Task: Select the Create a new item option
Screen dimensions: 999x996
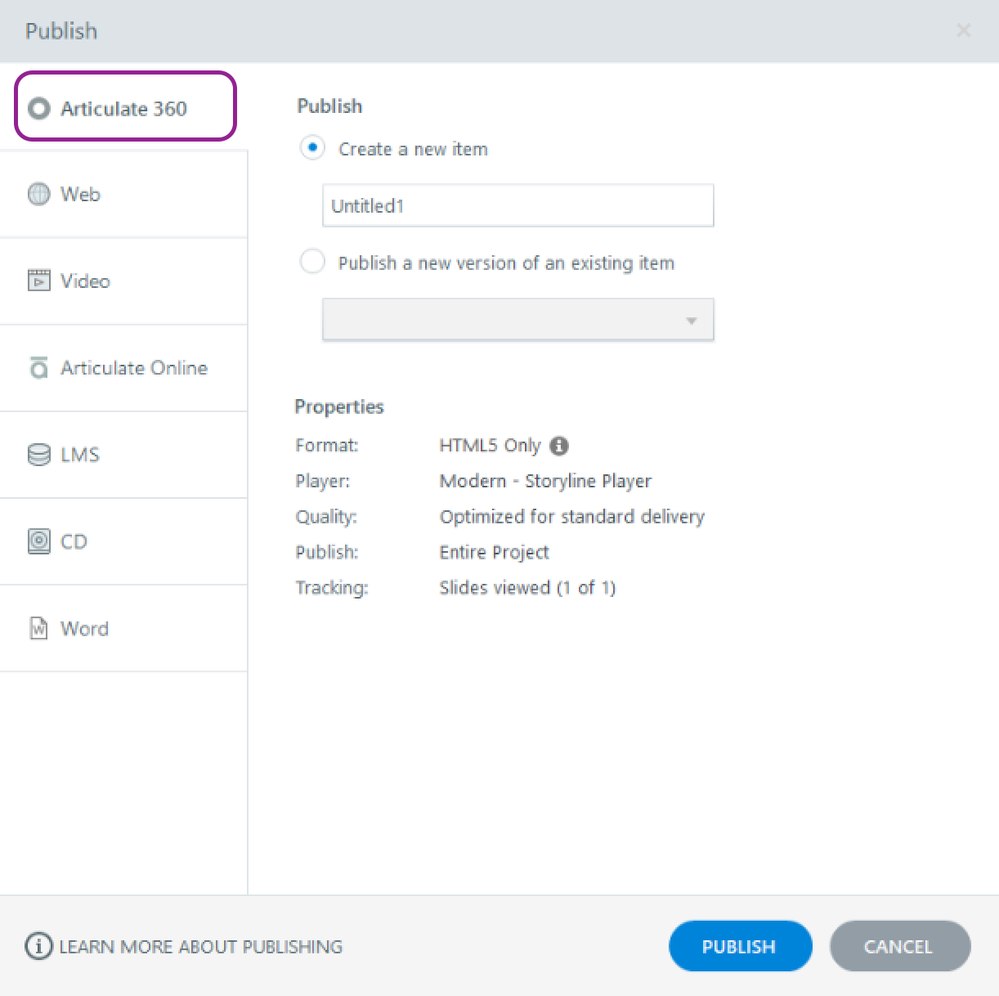Action: pos(313,148)
